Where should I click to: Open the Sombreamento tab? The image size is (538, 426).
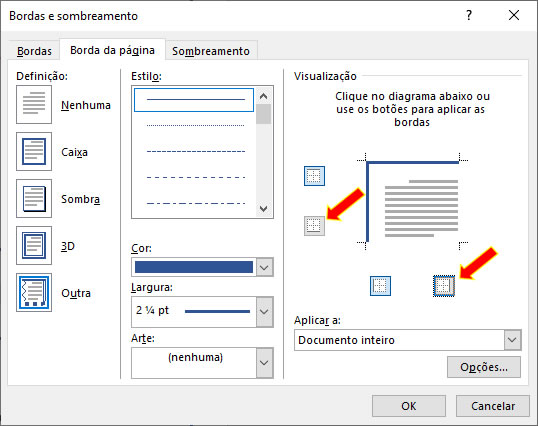[211, 51]
